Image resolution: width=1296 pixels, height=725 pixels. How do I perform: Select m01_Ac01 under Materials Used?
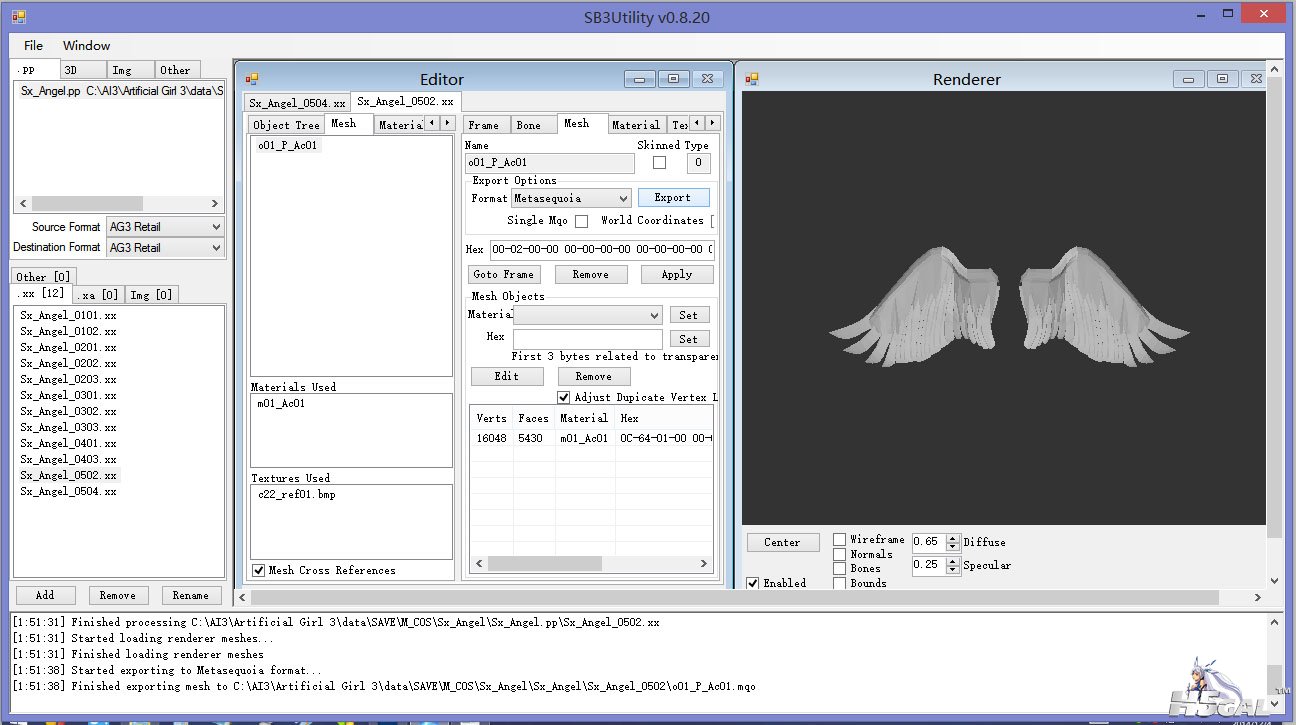click(281, 403)
